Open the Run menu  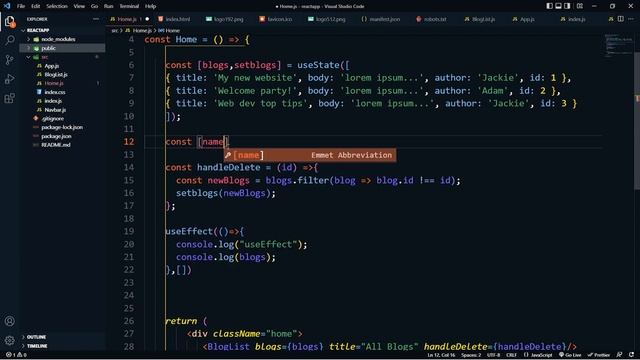109,6
